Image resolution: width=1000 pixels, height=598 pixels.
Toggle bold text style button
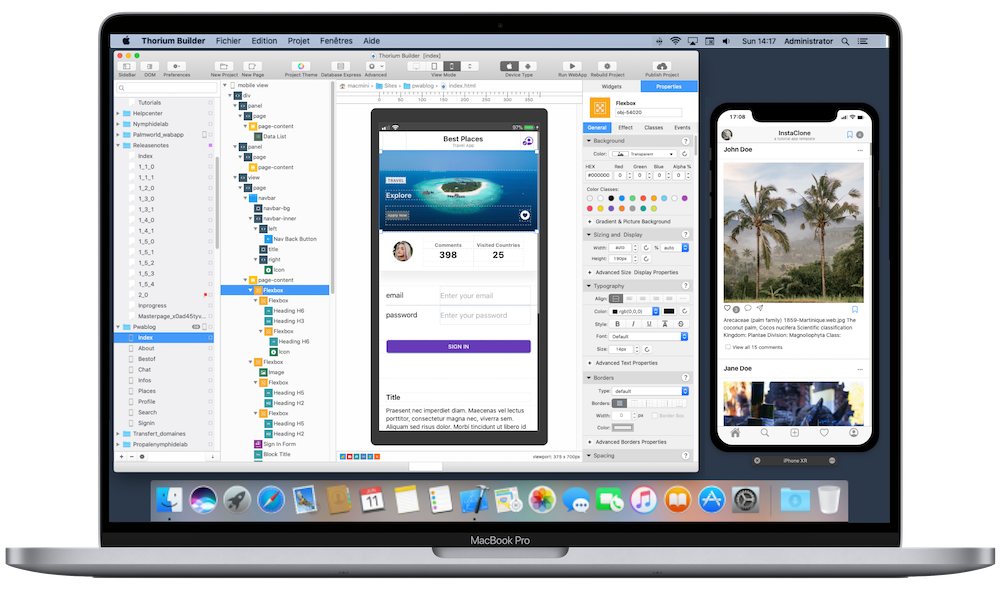click(618, 324)
